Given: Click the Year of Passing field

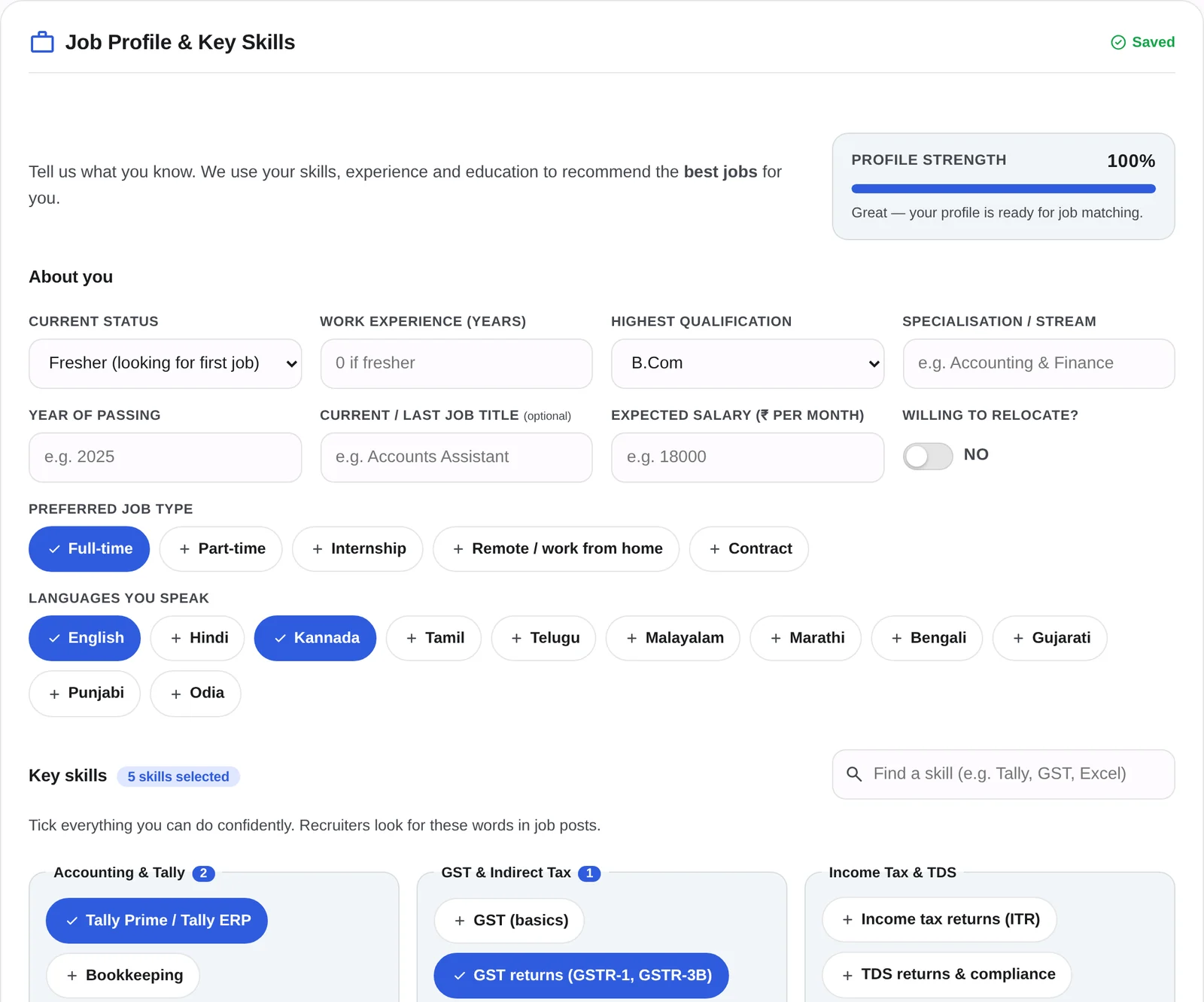Looking at the screenshot, I should click(x=165, y=457).
